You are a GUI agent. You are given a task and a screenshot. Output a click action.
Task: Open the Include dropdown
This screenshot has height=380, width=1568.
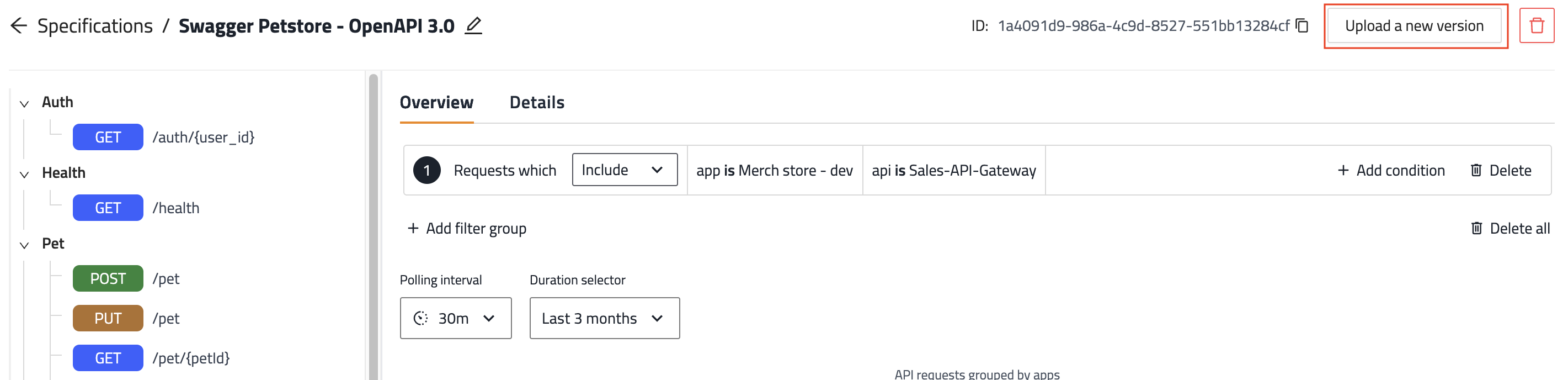624,170
